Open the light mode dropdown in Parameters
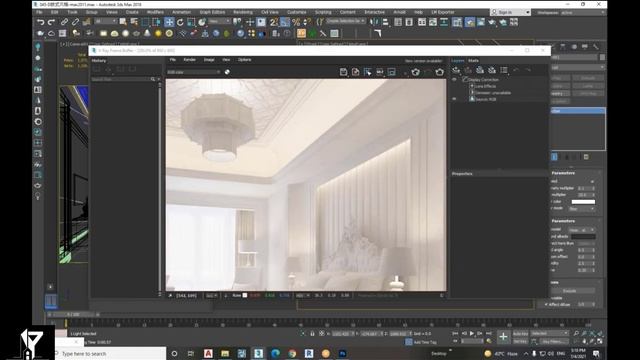This screenshot has height=360, width=640. click(x=581, y=209)
